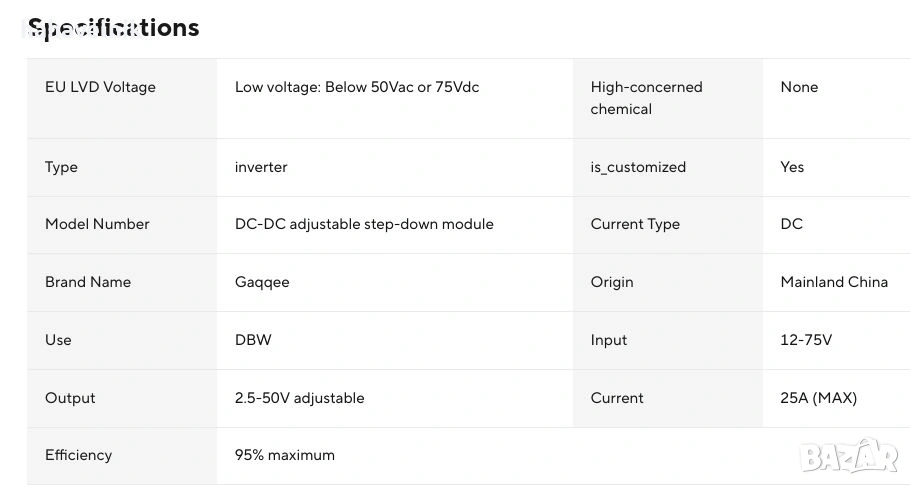Click the Brand Name label
The image size is (910, 485).
pos(88,282)
